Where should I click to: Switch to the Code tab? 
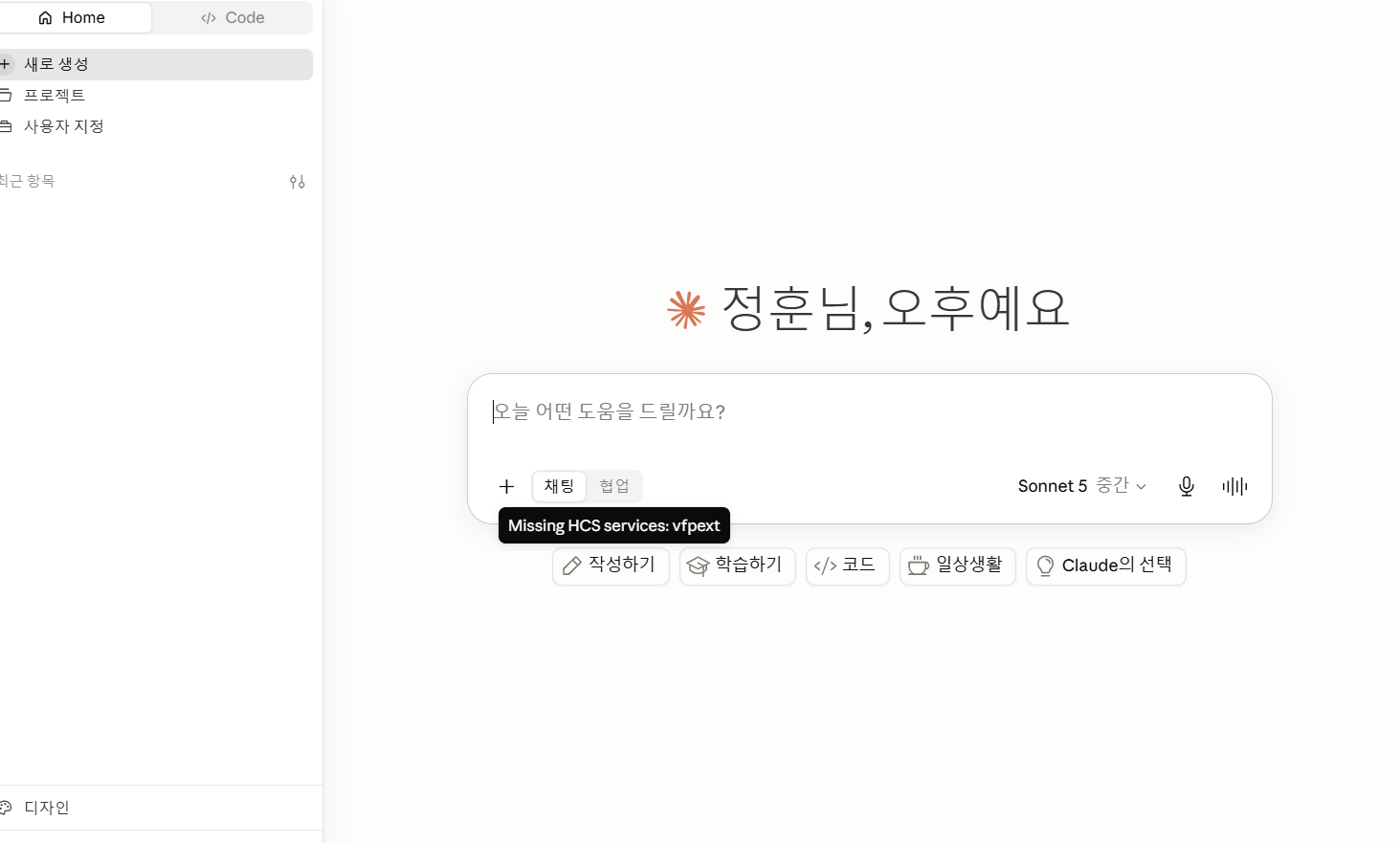[x=233, y=17]
